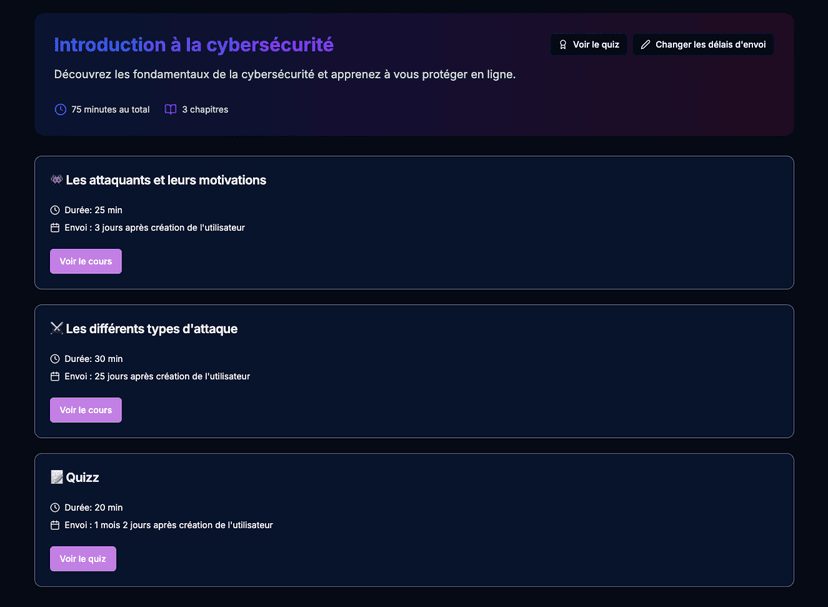This screenshot has height=607, width=828.
Task: Click the alien emoji on the attaquants chapter
Action: (x=56, y=180)
